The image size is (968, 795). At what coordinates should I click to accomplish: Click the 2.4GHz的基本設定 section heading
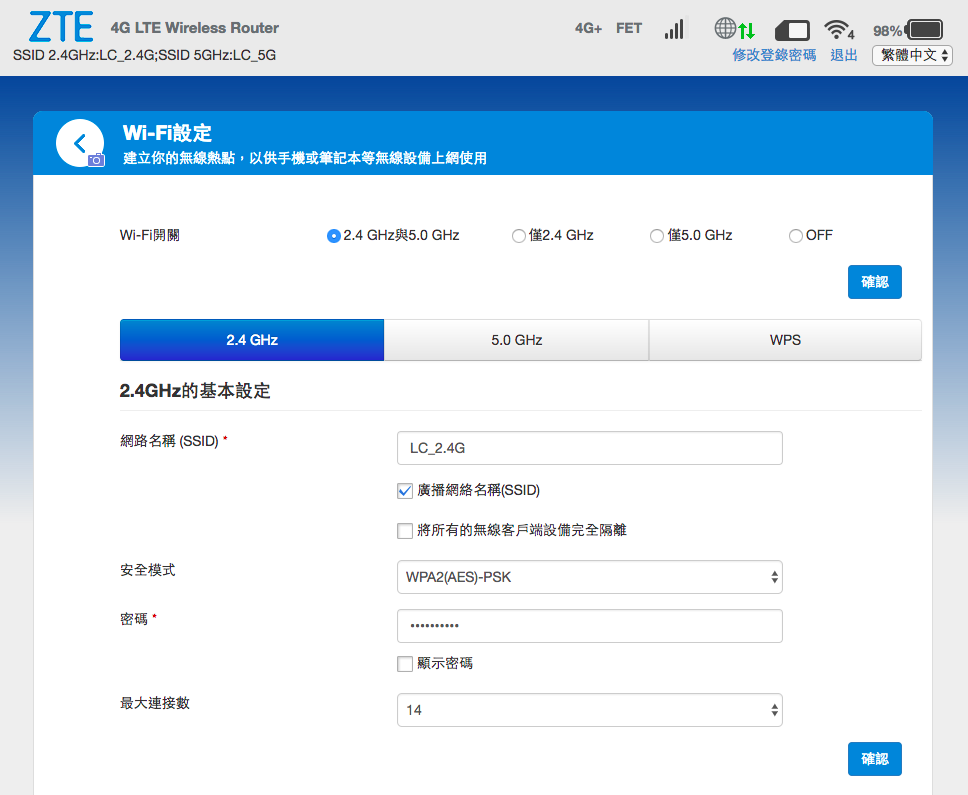[x=195, y=391]
